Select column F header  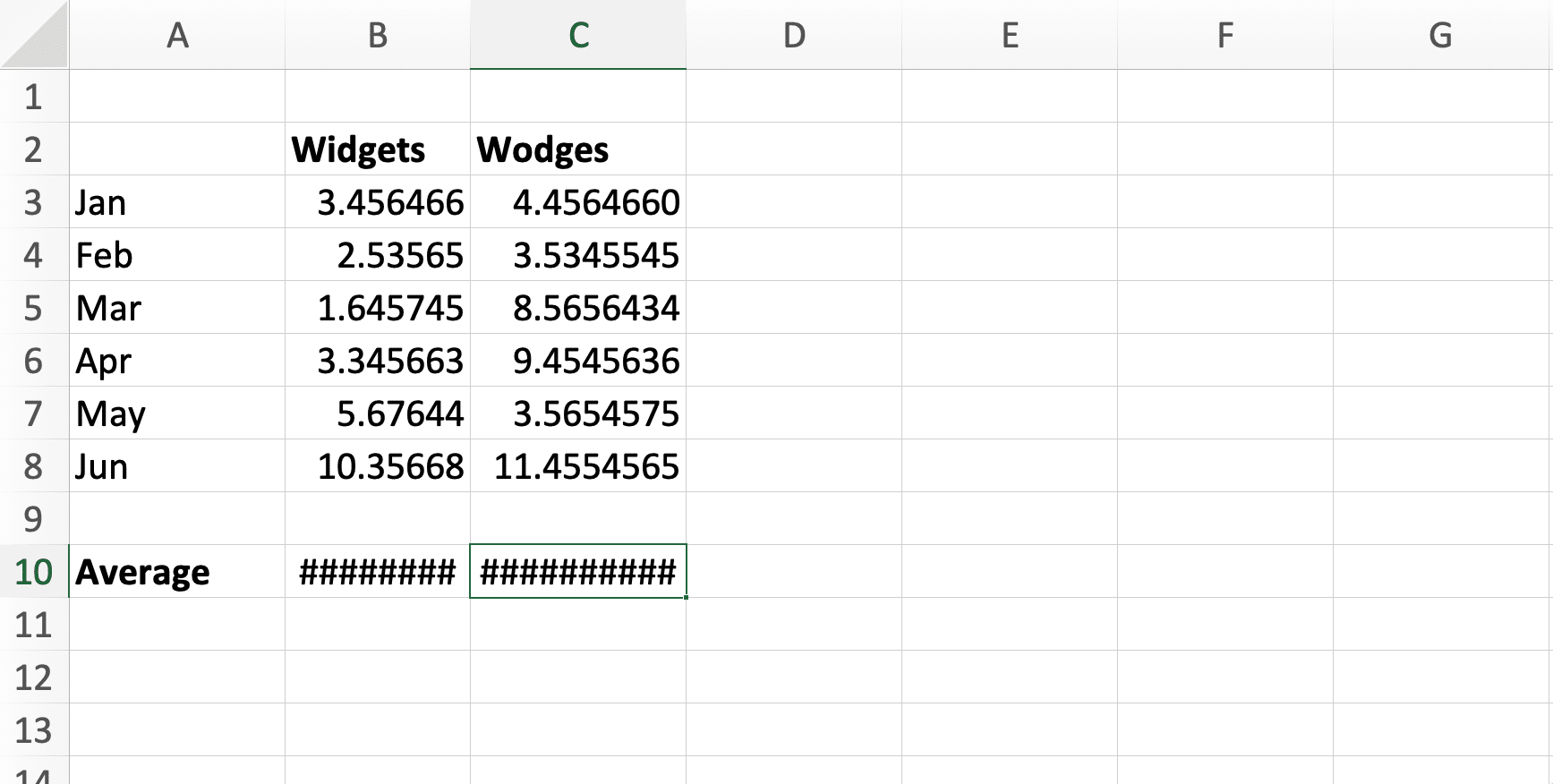click(x=1225, y=34)
